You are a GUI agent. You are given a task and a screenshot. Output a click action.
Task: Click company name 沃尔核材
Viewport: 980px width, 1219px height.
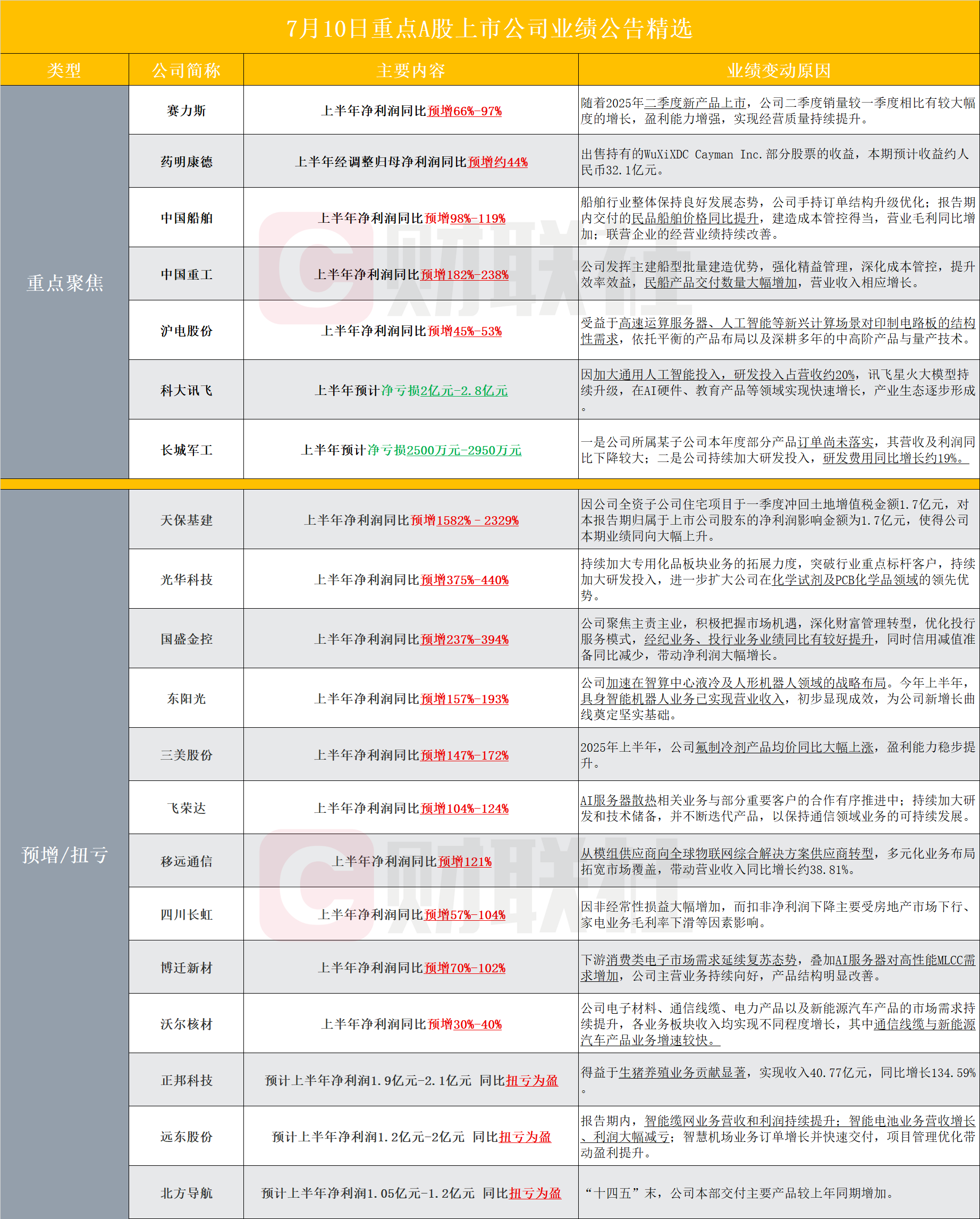click(x=186, y=1024)
